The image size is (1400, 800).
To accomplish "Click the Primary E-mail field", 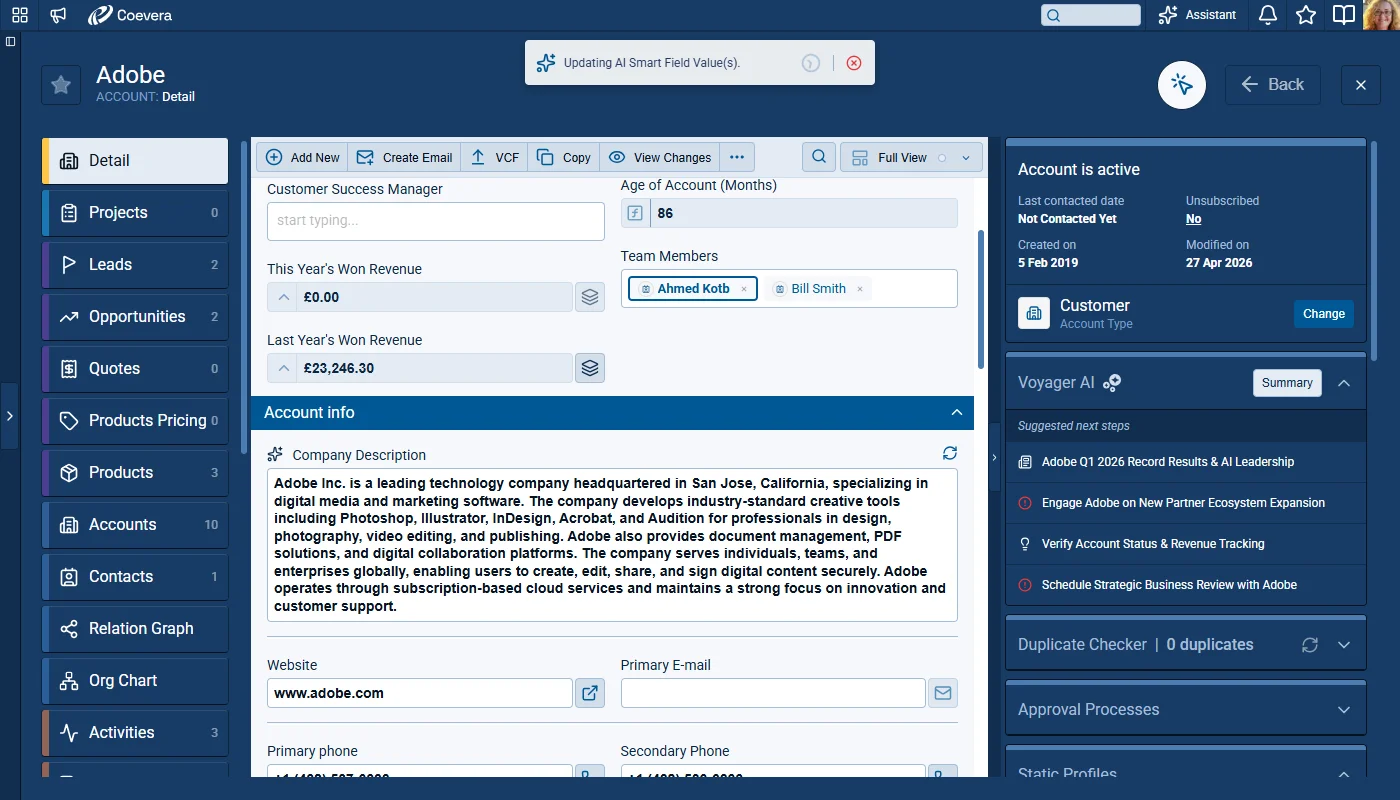I will point(773,693).
